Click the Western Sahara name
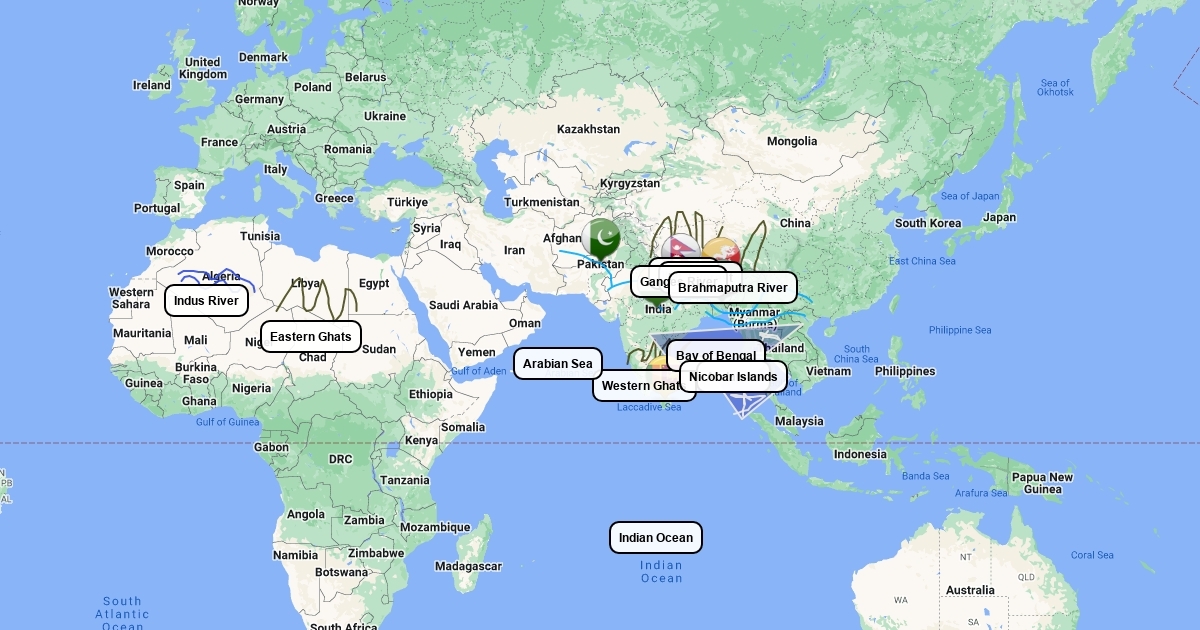This screenshot has width=1200, height=630. click(131, 298)
